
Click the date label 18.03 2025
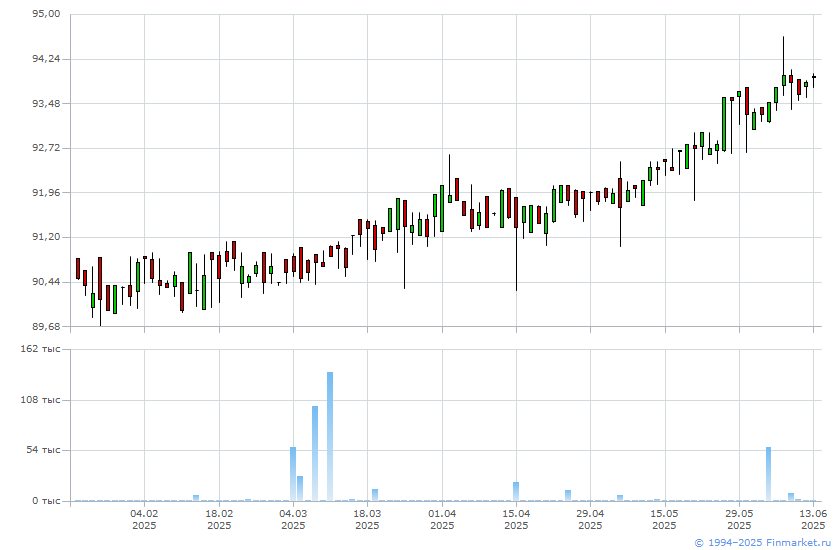(x=368, y=519)
